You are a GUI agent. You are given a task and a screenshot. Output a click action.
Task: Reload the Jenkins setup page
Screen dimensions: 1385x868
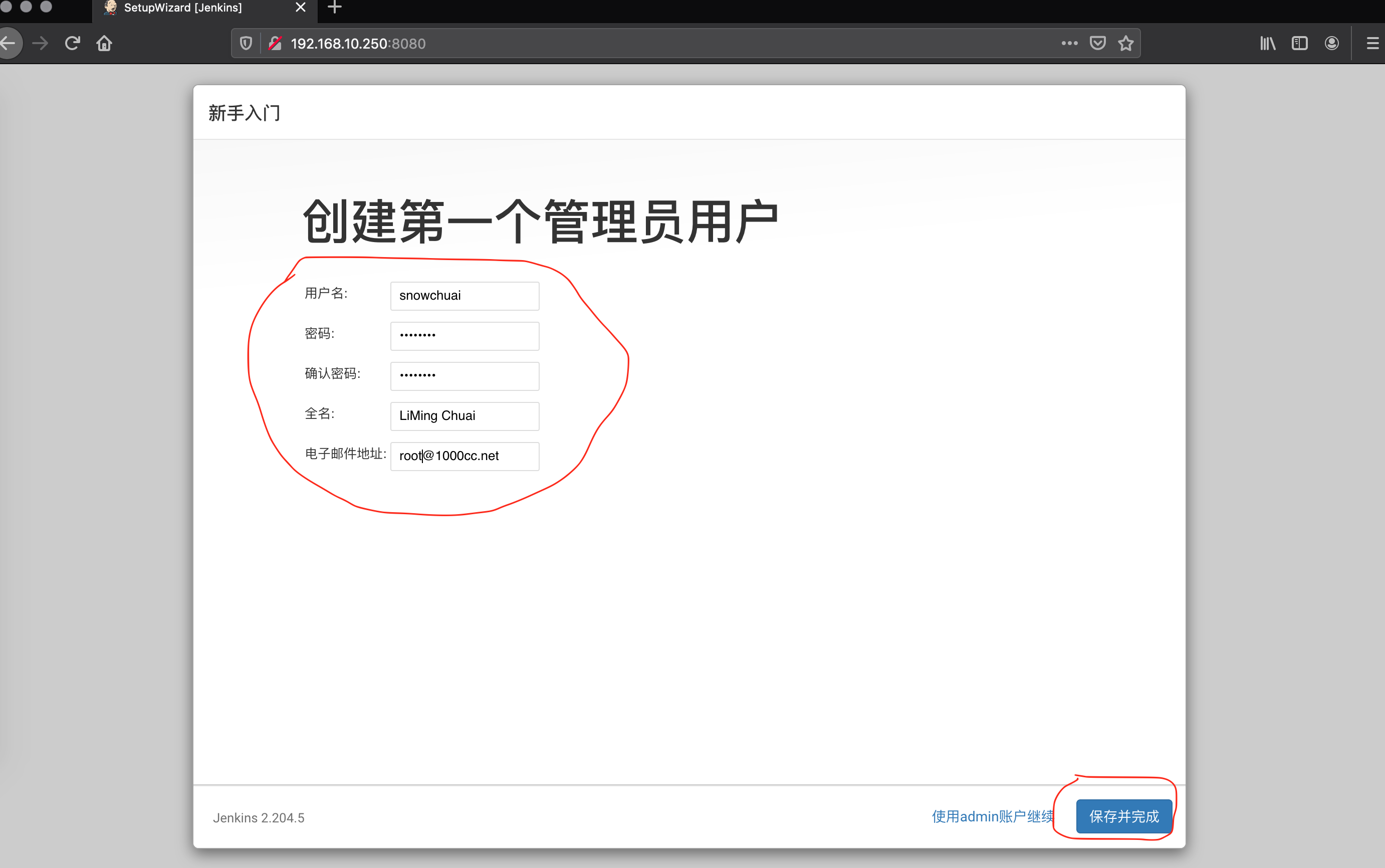point(72,43)
